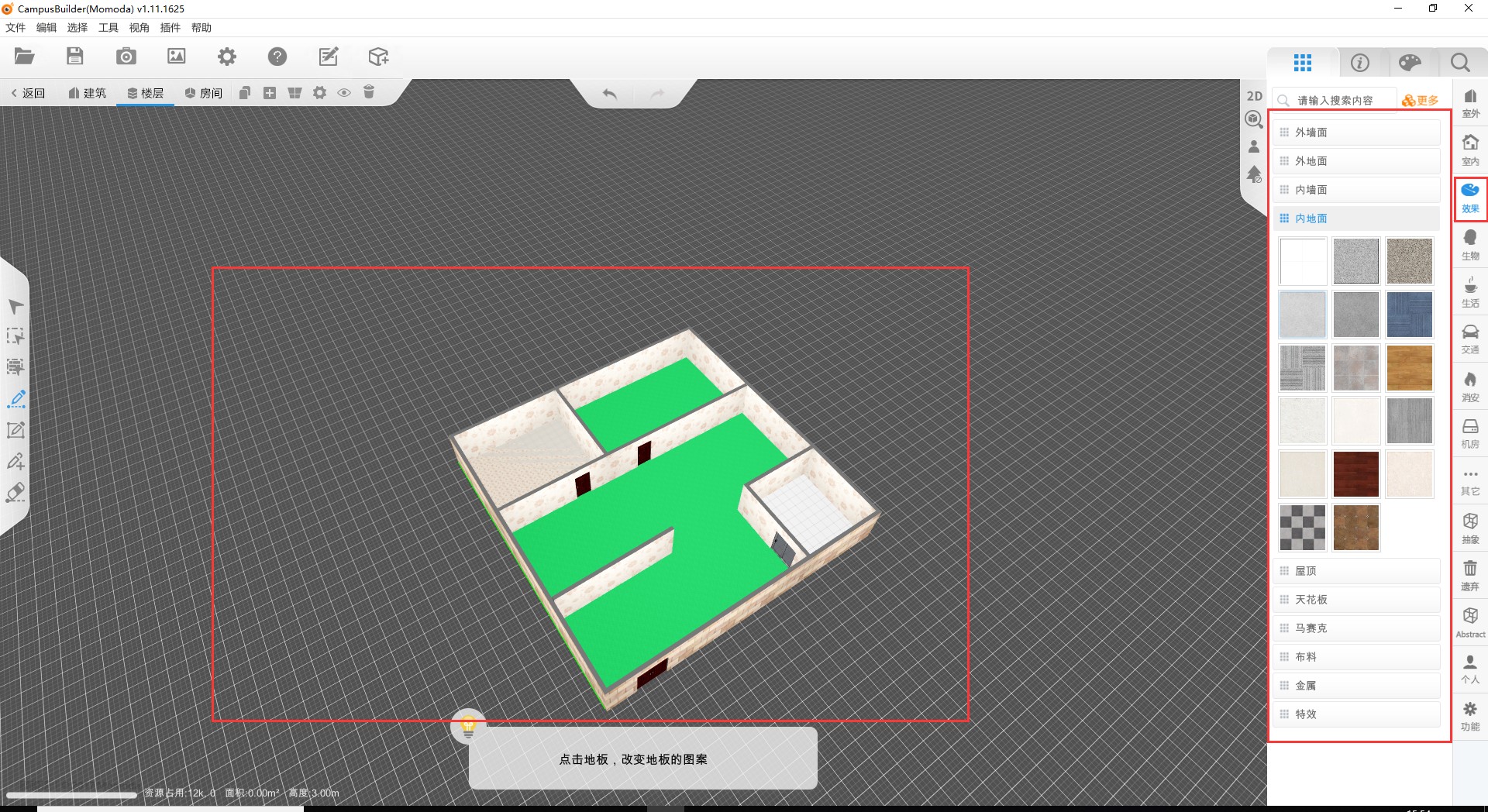Screen dimensions: 1488x812
Task: Open 遗弃 trash category in sidebar
Action: pyautogui.click(x=1470, y=576)
